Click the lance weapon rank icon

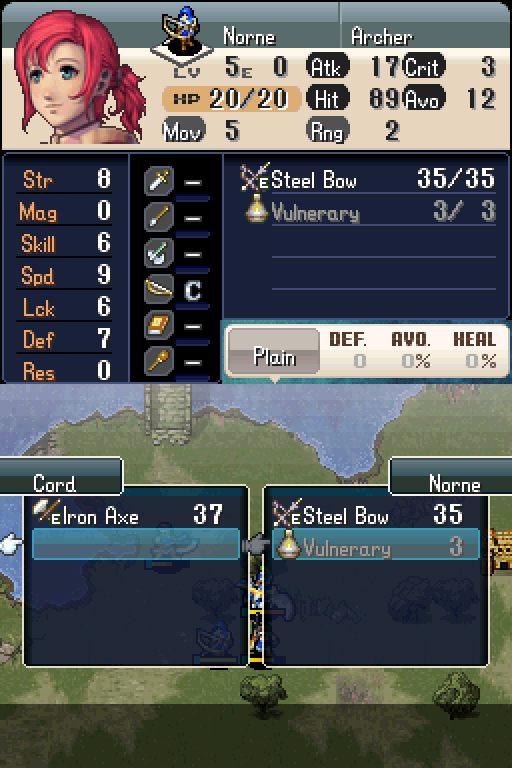click(159, 216)
